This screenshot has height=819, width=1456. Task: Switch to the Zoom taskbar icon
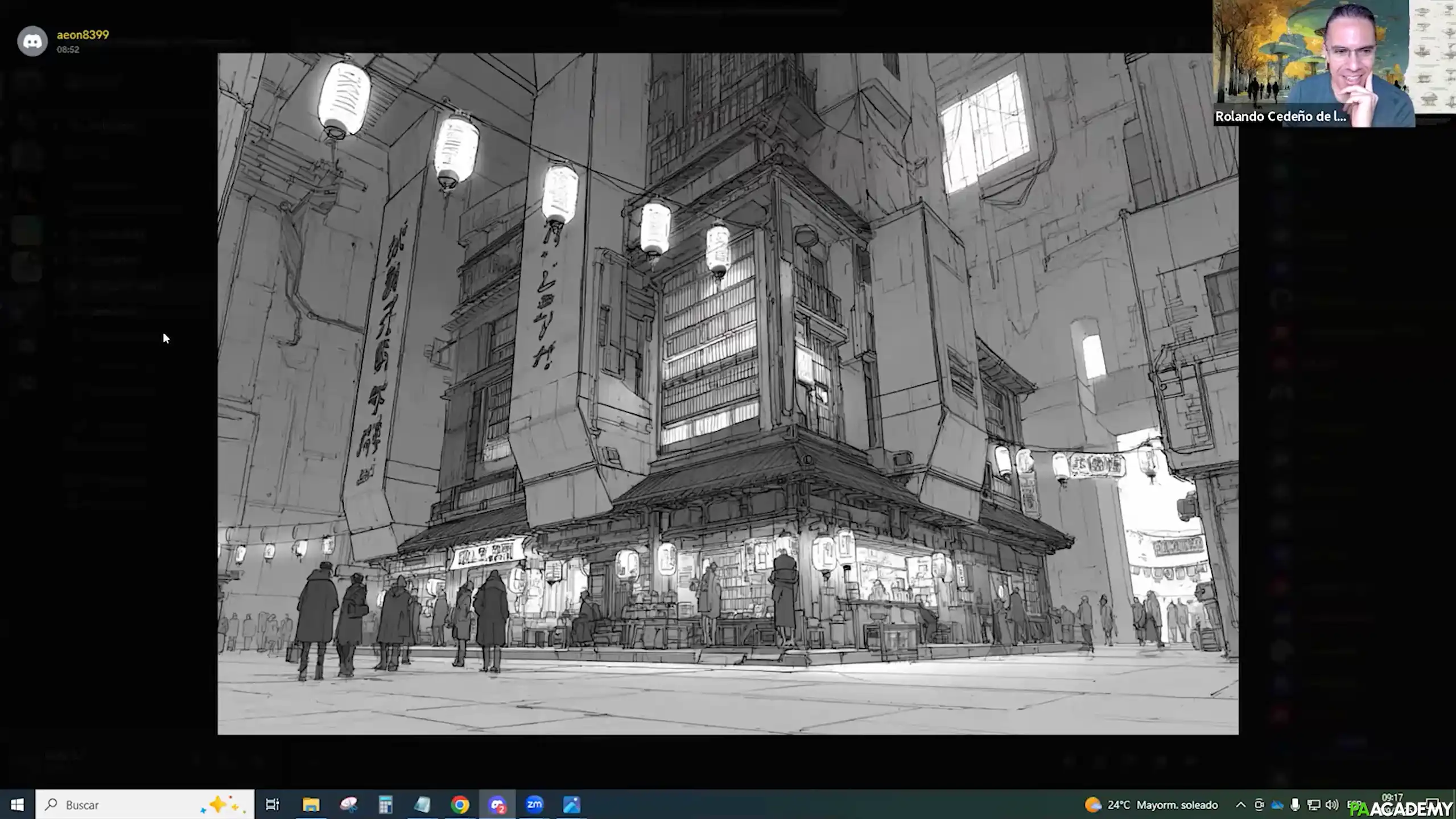(534, 805)
